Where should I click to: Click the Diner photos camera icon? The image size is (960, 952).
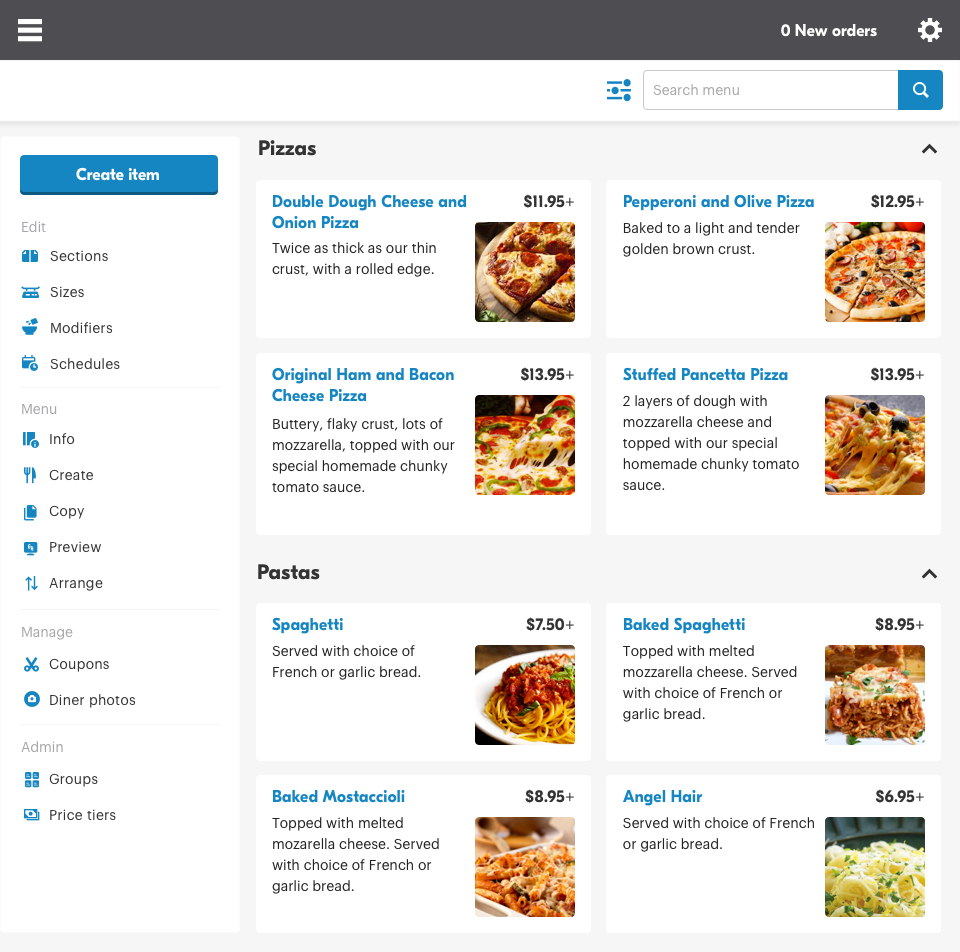31,700
